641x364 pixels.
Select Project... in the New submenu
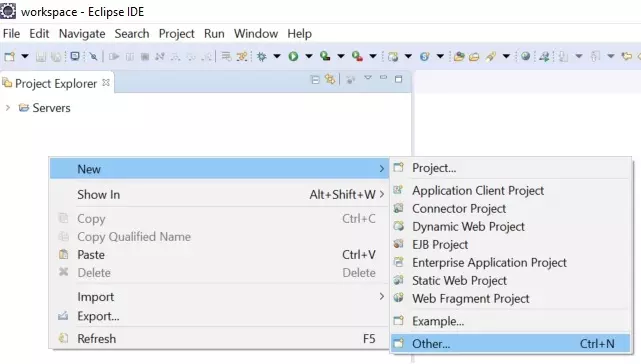(510, 168)
